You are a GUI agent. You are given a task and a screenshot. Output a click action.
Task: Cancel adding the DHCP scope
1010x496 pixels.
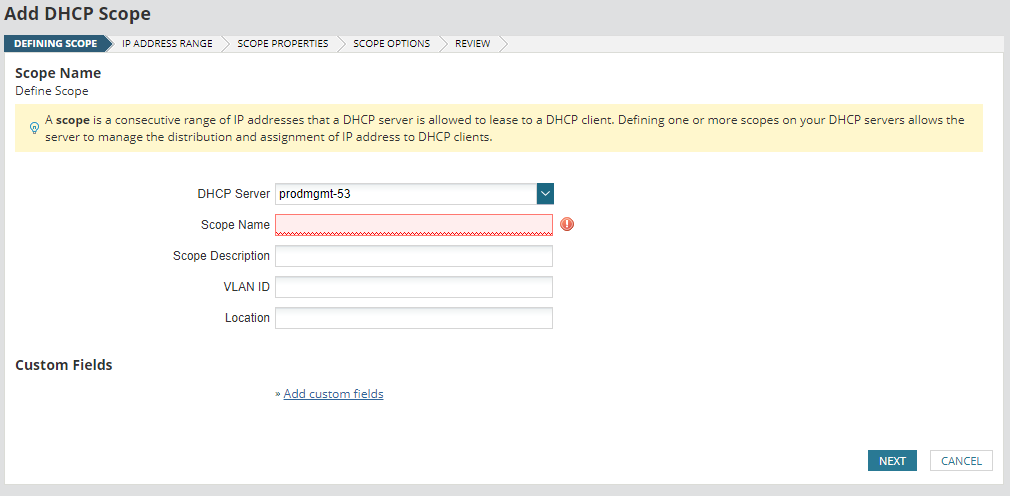click(961, 461)
